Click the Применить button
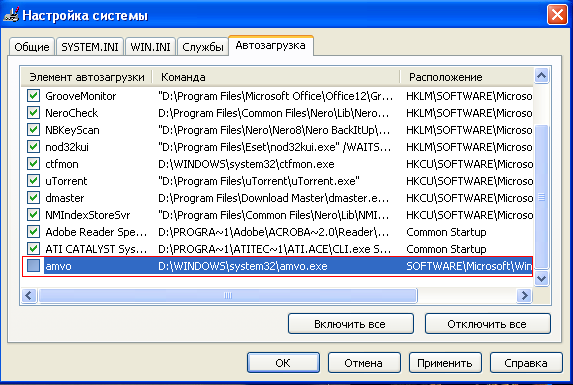This screenshot has width=573, height=385. (445, 363)
